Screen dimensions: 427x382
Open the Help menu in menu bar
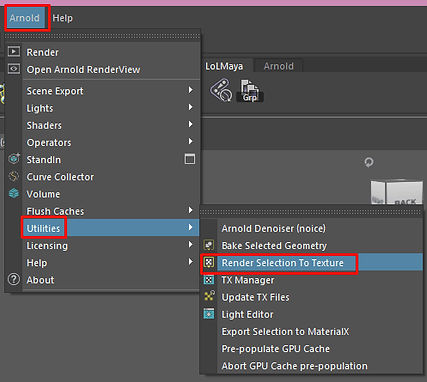tap(63, 18)
